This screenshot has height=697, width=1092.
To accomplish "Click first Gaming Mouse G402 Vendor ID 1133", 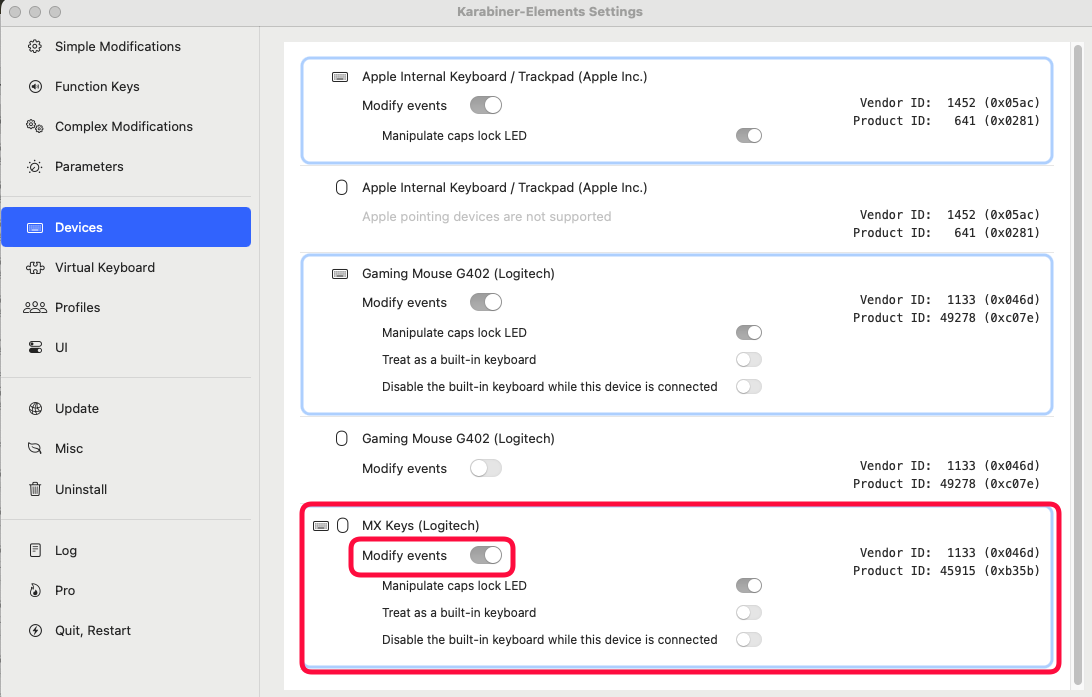I will click(x=993, y=300).
